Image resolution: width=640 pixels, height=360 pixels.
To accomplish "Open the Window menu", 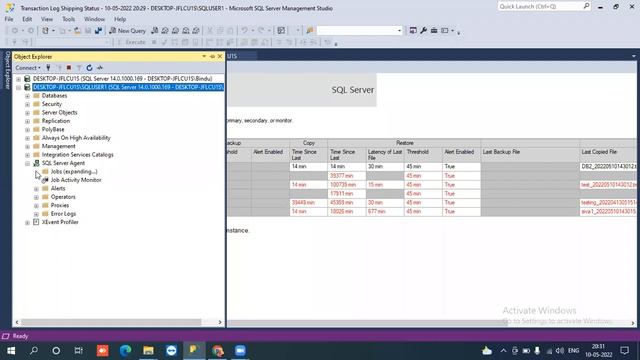I will (94, 19).
